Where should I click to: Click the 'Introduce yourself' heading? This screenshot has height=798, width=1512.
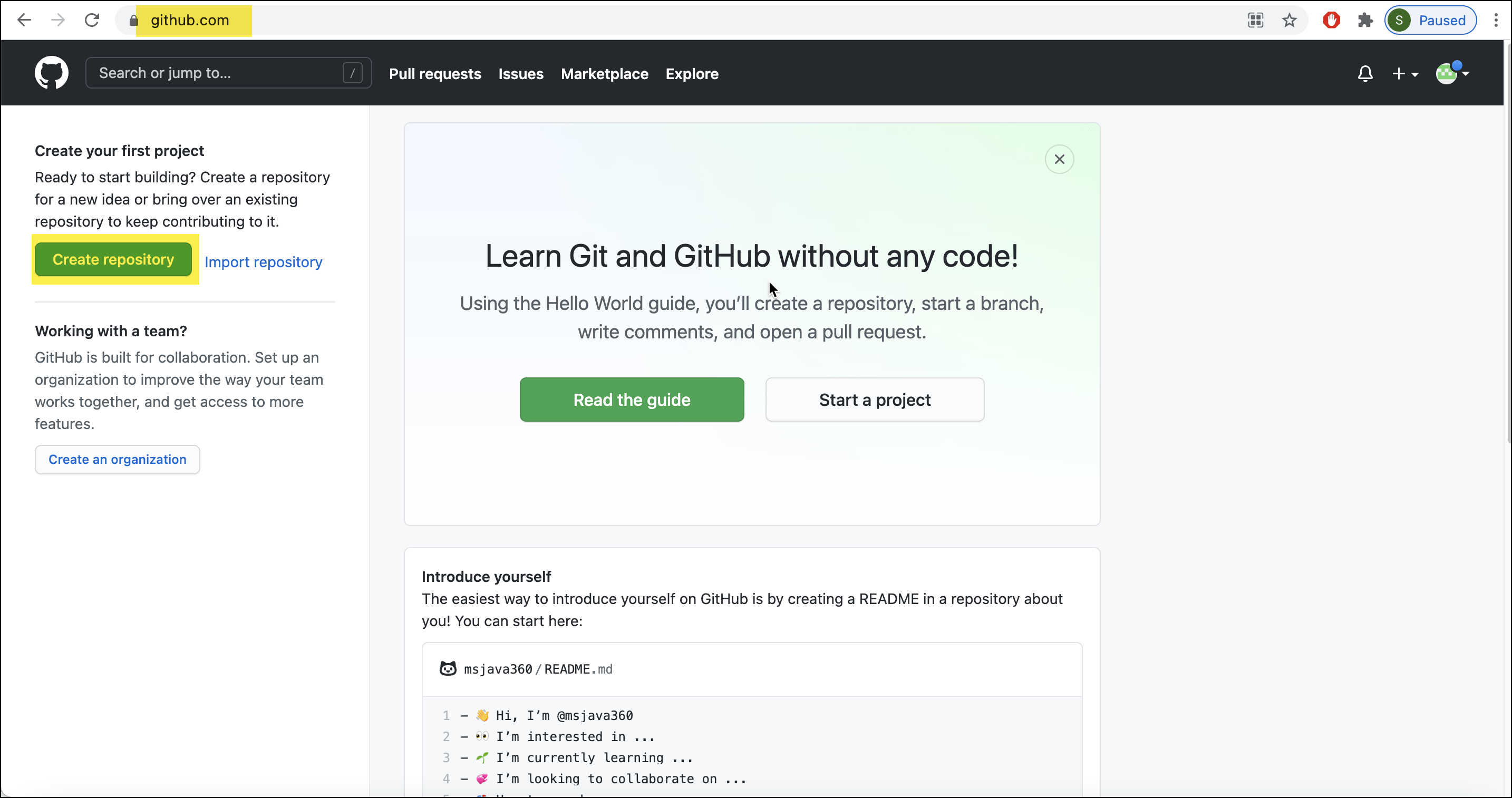click(486, 577)
